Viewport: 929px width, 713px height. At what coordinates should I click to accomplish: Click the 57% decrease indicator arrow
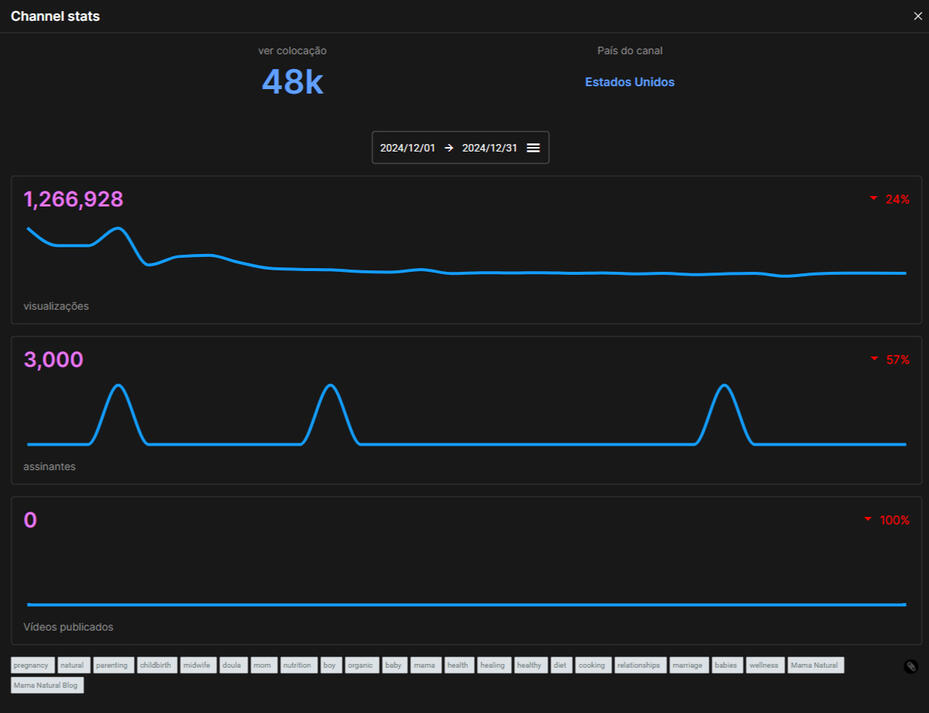point(874,359)
